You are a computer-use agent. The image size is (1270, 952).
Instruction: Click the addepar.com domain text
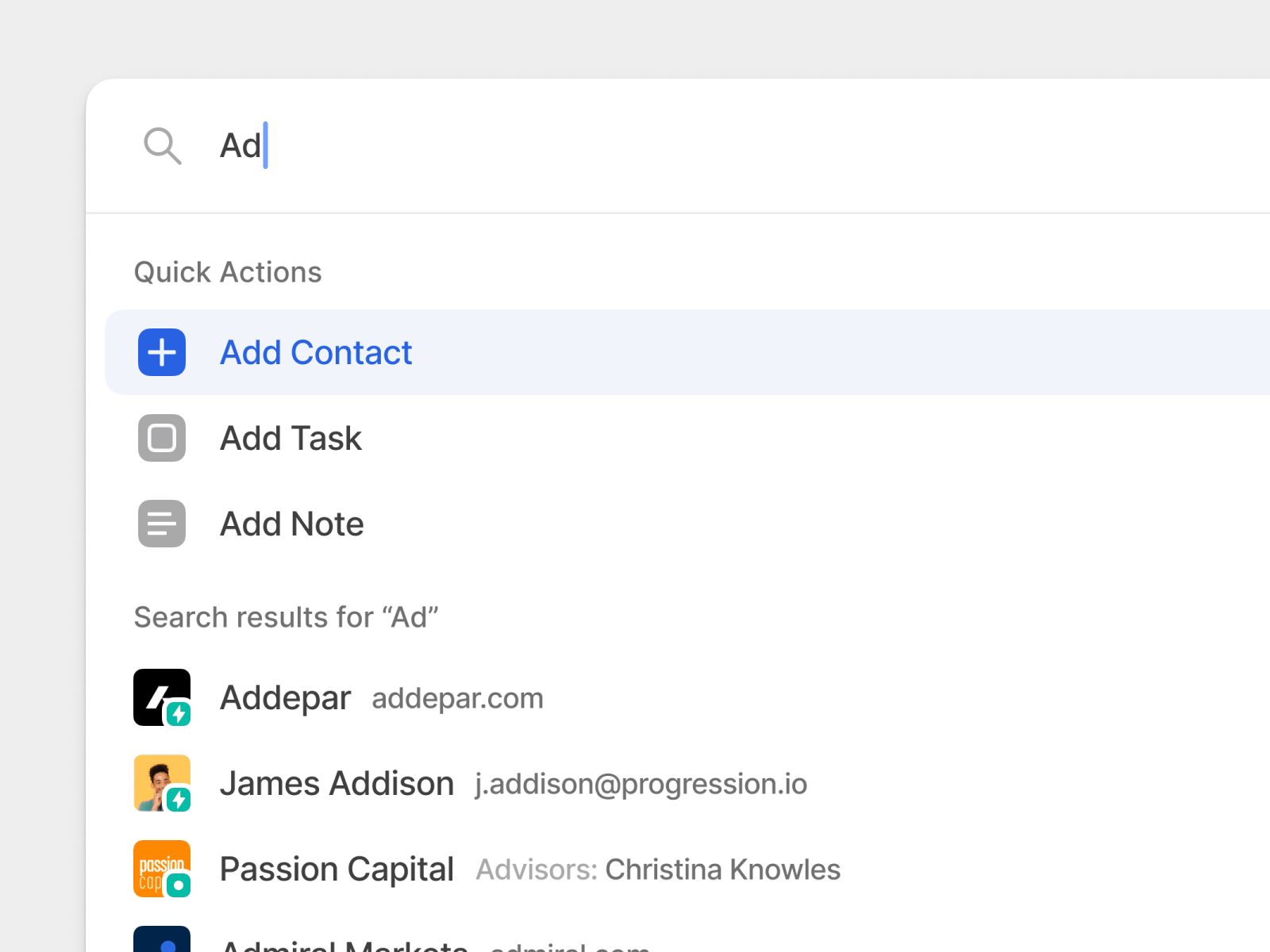[457, 699]
